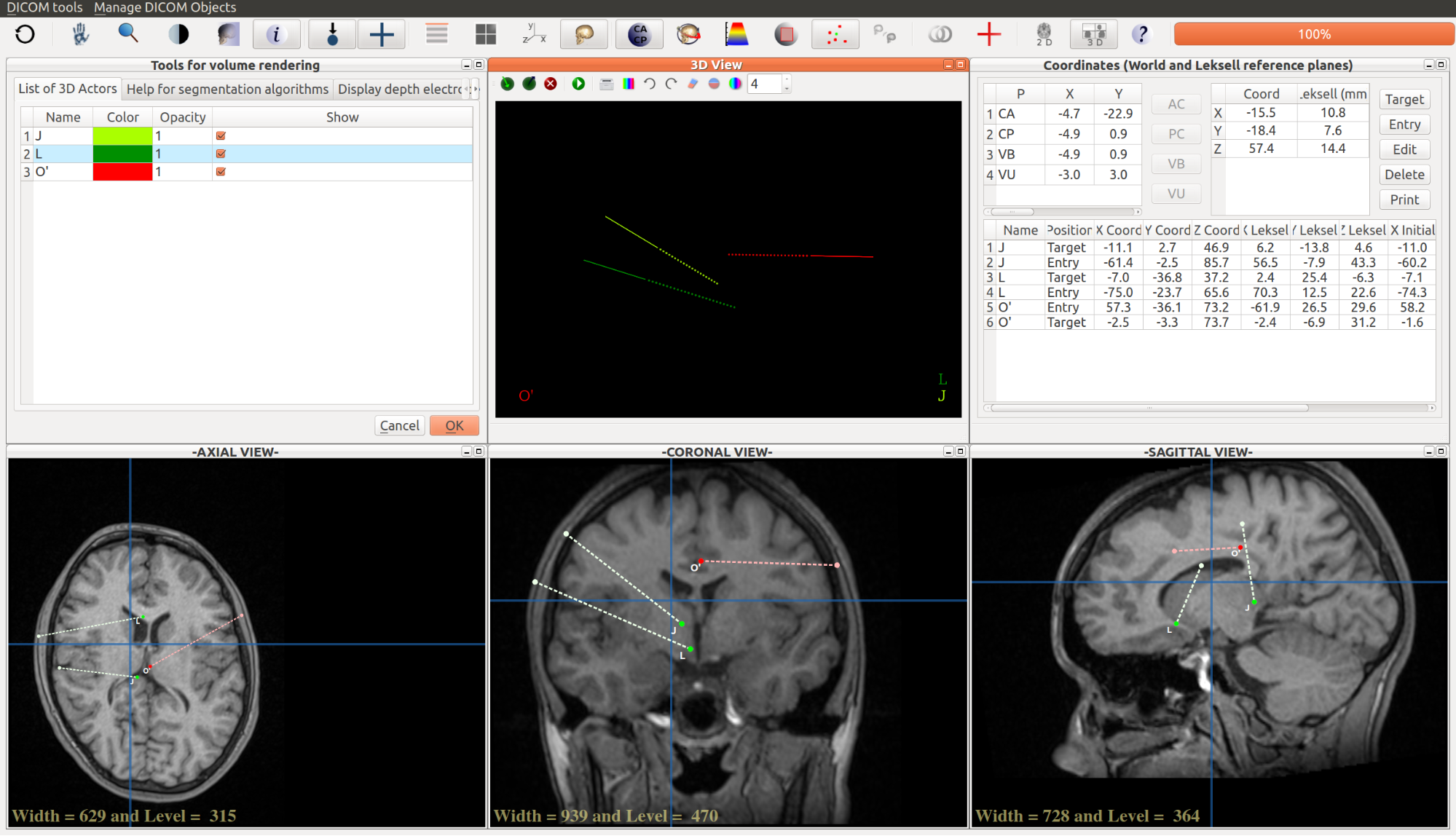This screenshot has width=1456, height=836.
Task: Click the Entry button
Action: [x=1404, y=124]
